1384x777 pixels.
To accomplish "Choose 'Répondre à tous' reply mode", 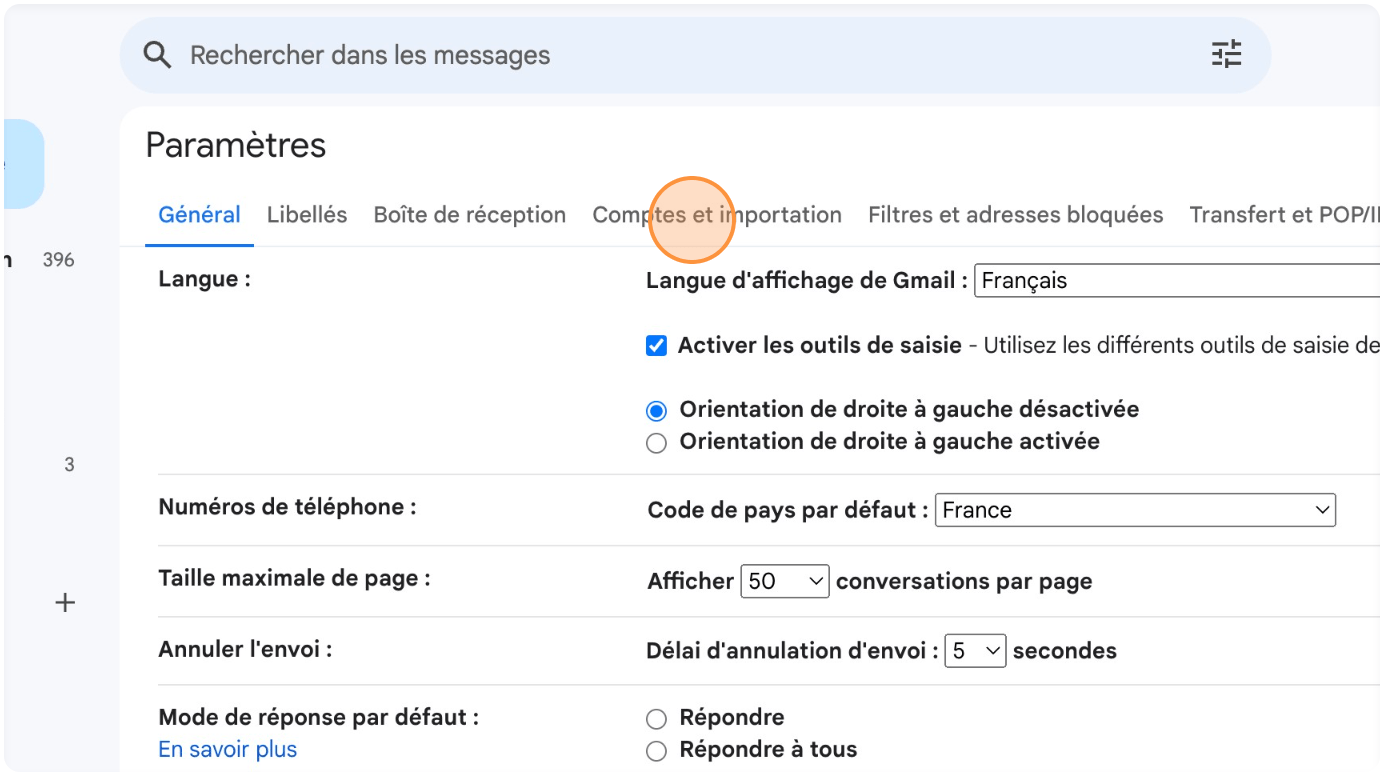I will (656, 750).
